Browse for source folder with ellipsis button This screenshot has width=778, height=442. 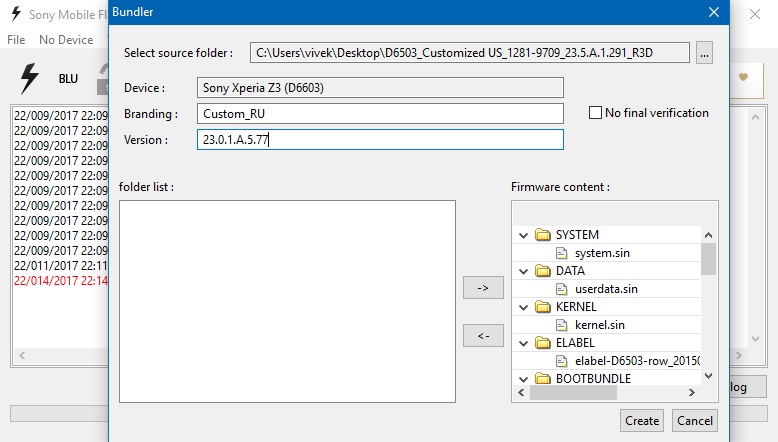click(704, 53)
